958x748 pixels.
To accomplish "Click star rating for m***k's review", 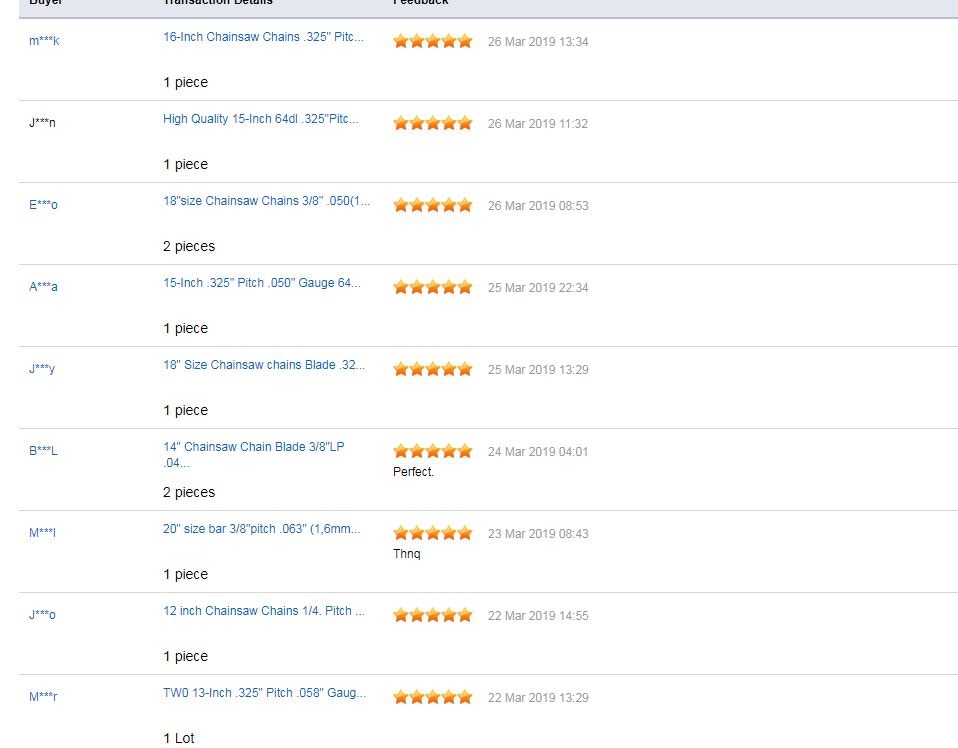I will (x=433, y=41).
